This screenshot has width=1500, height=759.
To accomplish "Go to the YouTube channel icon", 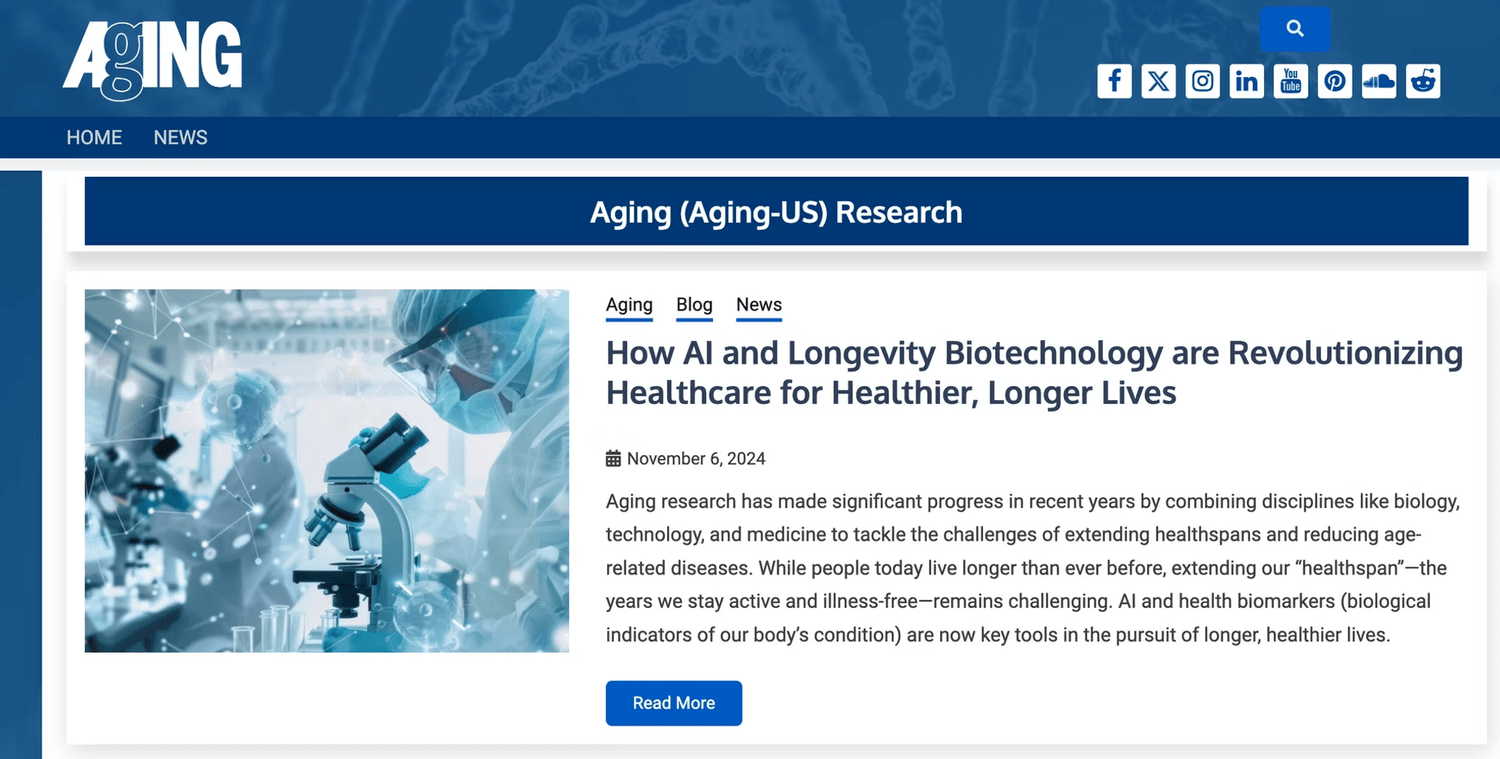I will (x=1291, y=81).
